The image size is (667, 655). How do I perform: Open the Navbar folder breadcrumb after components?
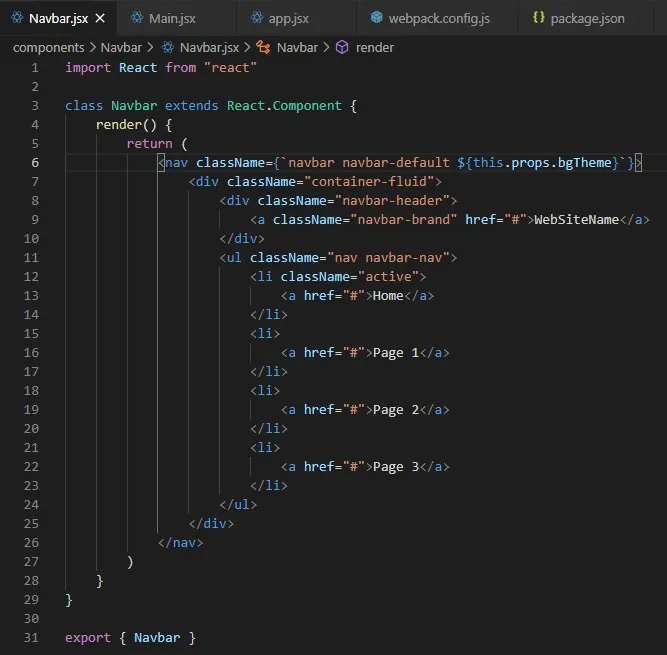[x=120, y=47]
